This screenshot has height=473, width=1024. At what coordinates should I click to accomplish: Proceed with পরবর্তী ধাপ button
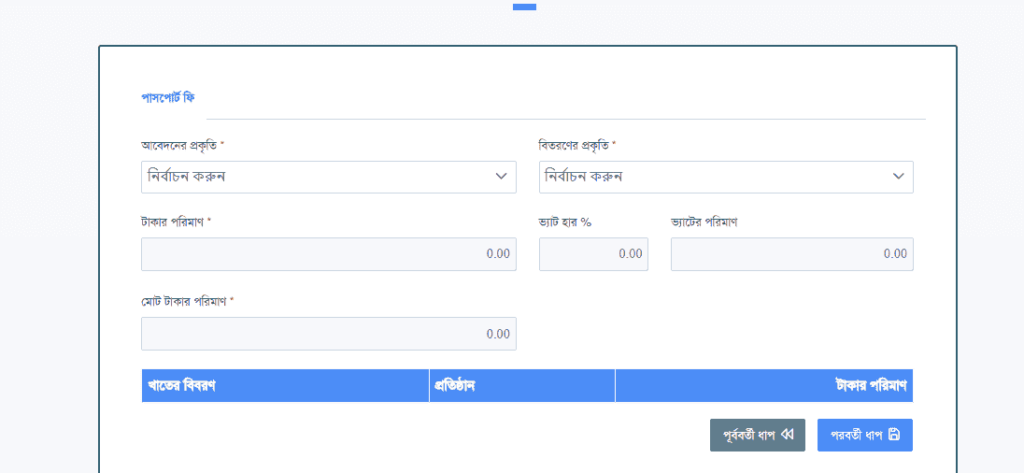tap(864, 435)
